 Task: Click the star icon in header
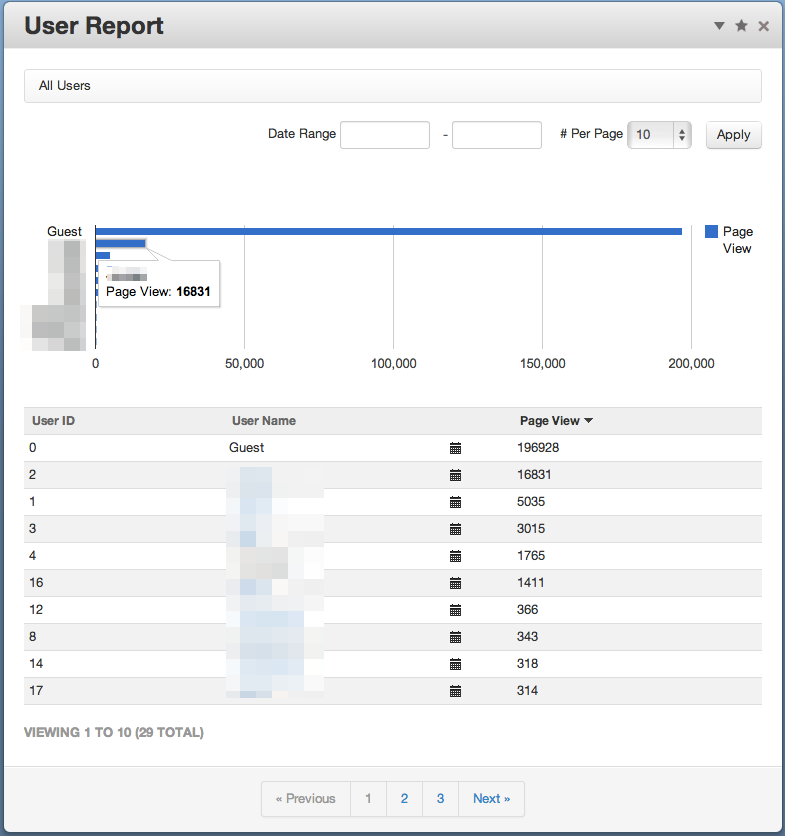click(741, 26)
